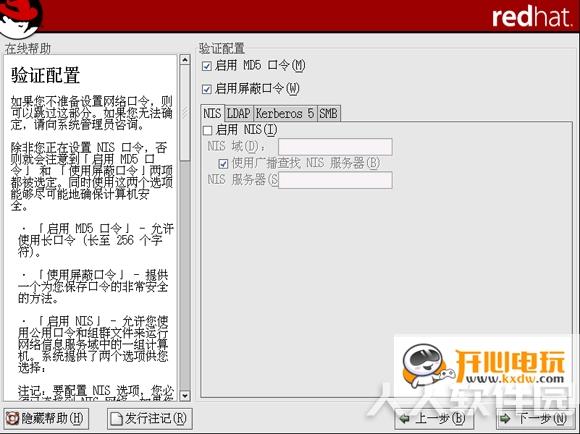Viewport: 580px width, 434px height.
Task: Click the NIS 域 input field
Action: point(335,147)
